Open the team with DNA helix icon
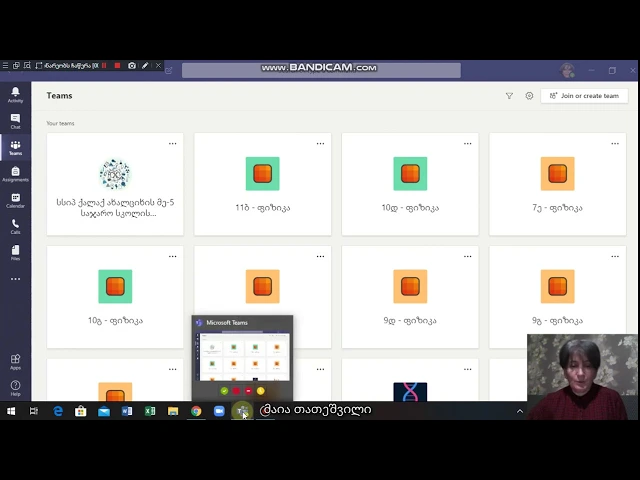Image resolution: width=640 pixels, height=480 pixels. tap(410, 392)
